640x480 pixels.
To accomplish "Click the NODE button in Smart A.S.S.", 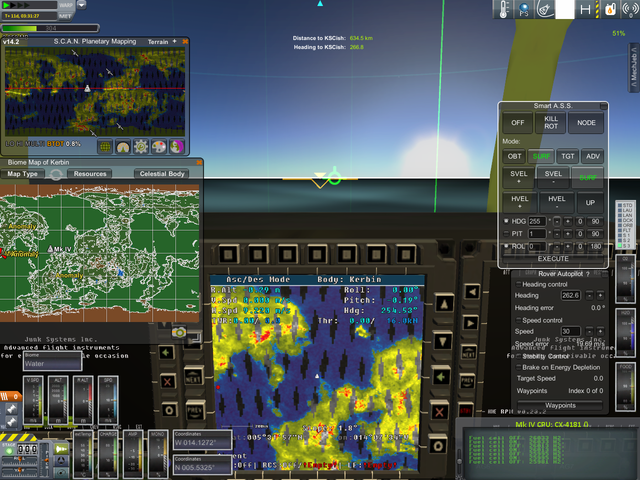I will click(586, 122).
